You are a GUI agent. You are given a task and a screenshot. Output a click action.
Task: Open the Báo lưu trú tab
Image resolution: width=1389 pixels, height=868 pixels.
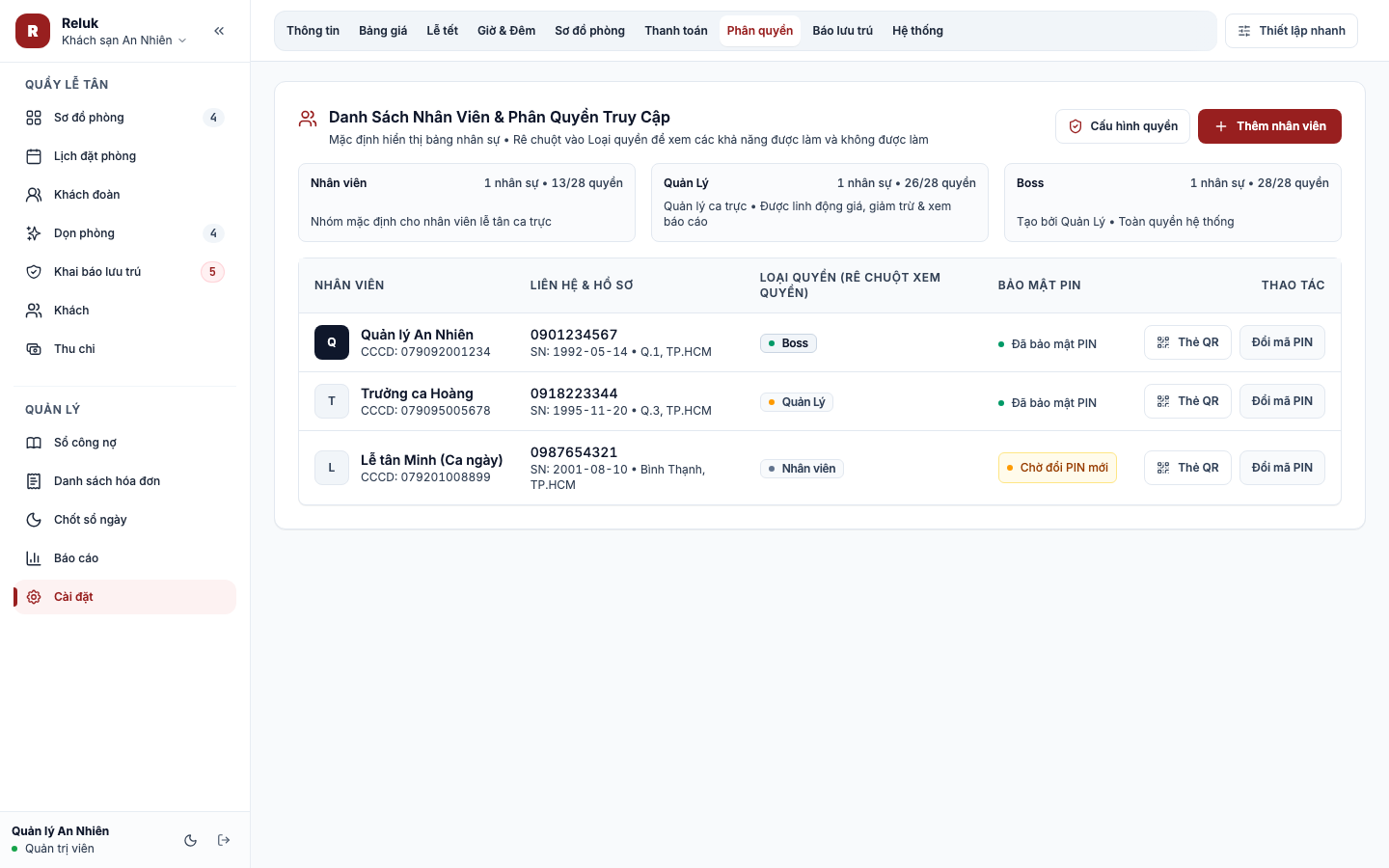click(842, 31)
